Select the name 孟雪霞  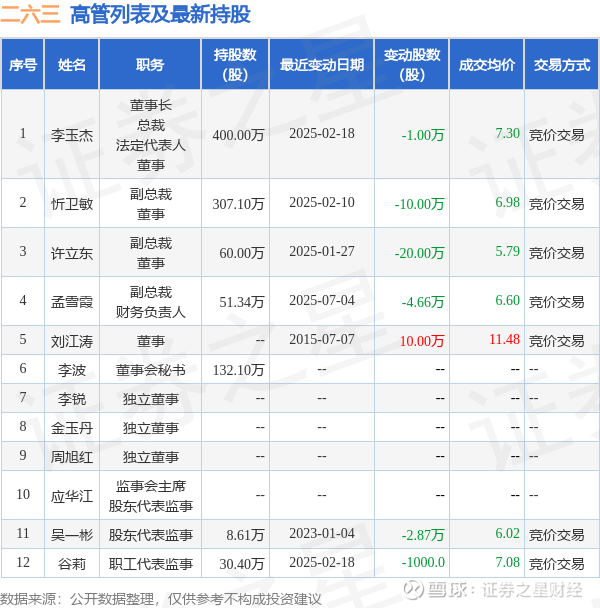click(x=72, y=302)
